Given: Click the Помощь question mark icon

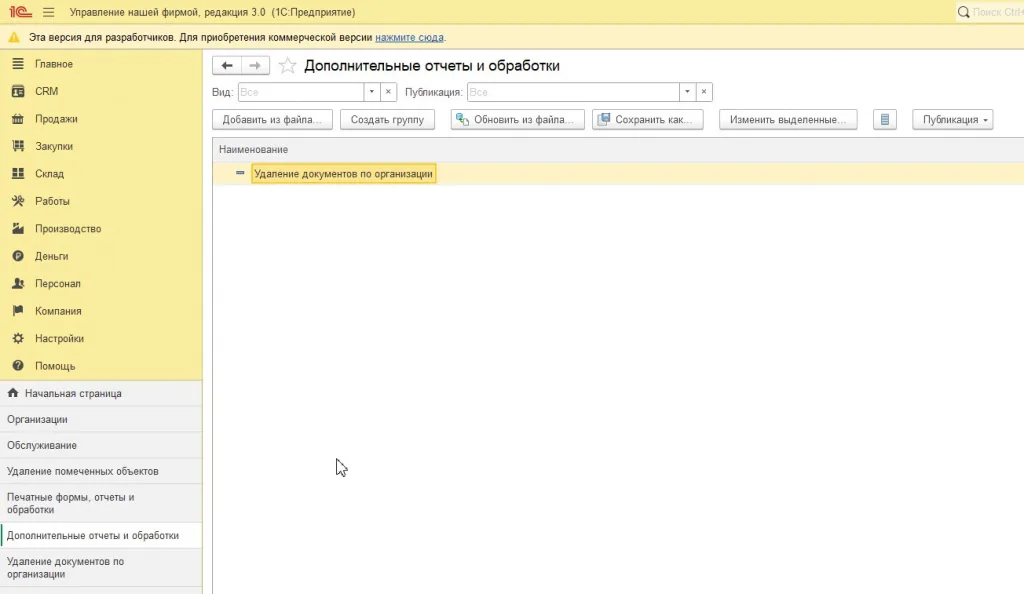Looking at the screenshot, I should pos(18,366).
